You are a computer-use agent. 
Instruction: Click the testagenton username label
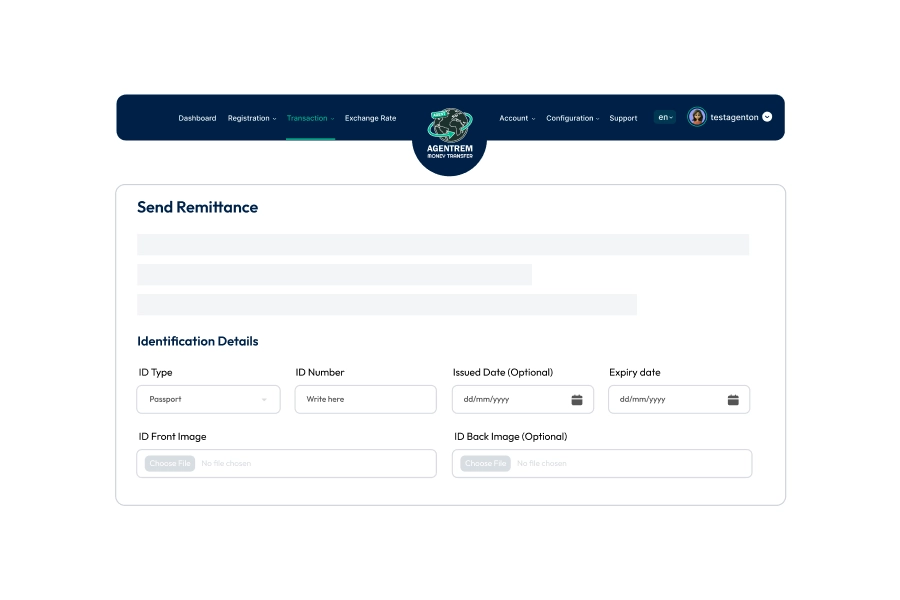(x=734, y=117)
